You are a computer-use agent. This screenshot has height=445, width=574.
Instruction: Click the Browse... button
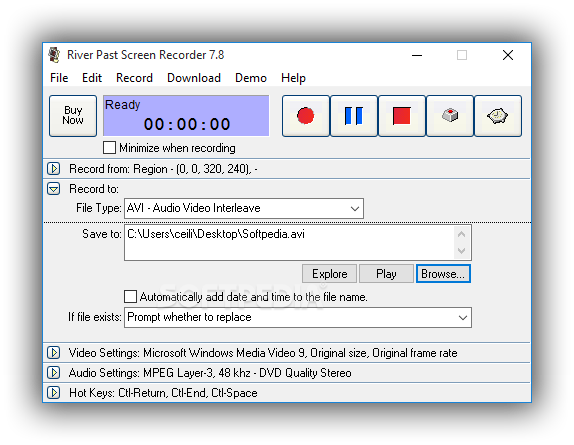click(x=443, y=274)
